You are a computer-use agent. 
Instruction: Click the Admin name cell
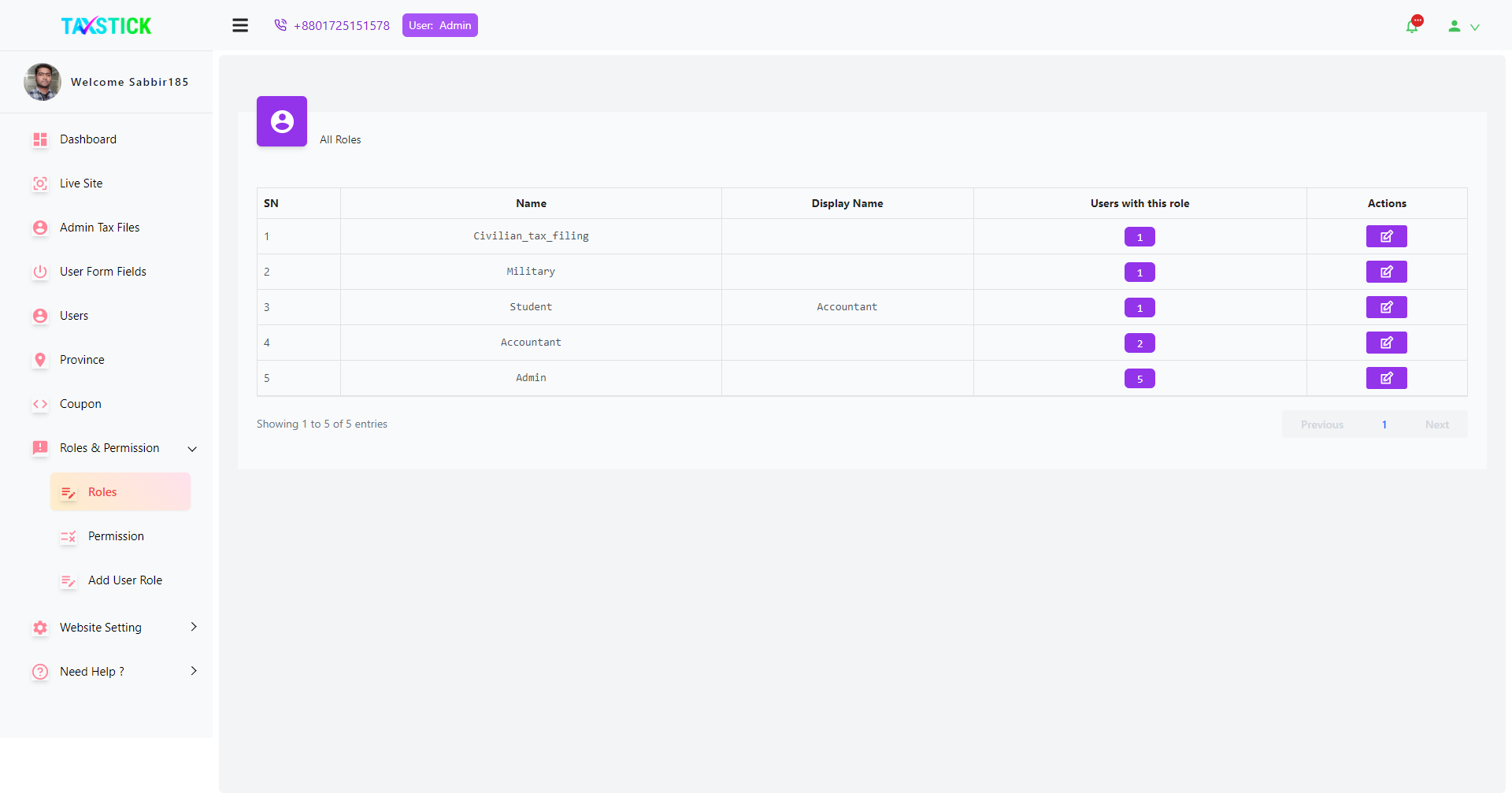click(531, 378)
